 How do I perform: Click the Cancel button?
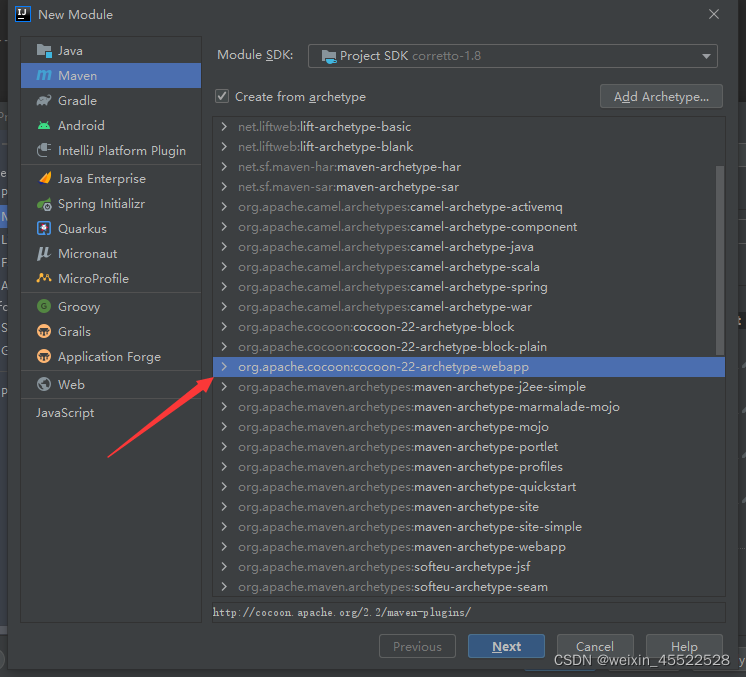(x=595, y=646)
